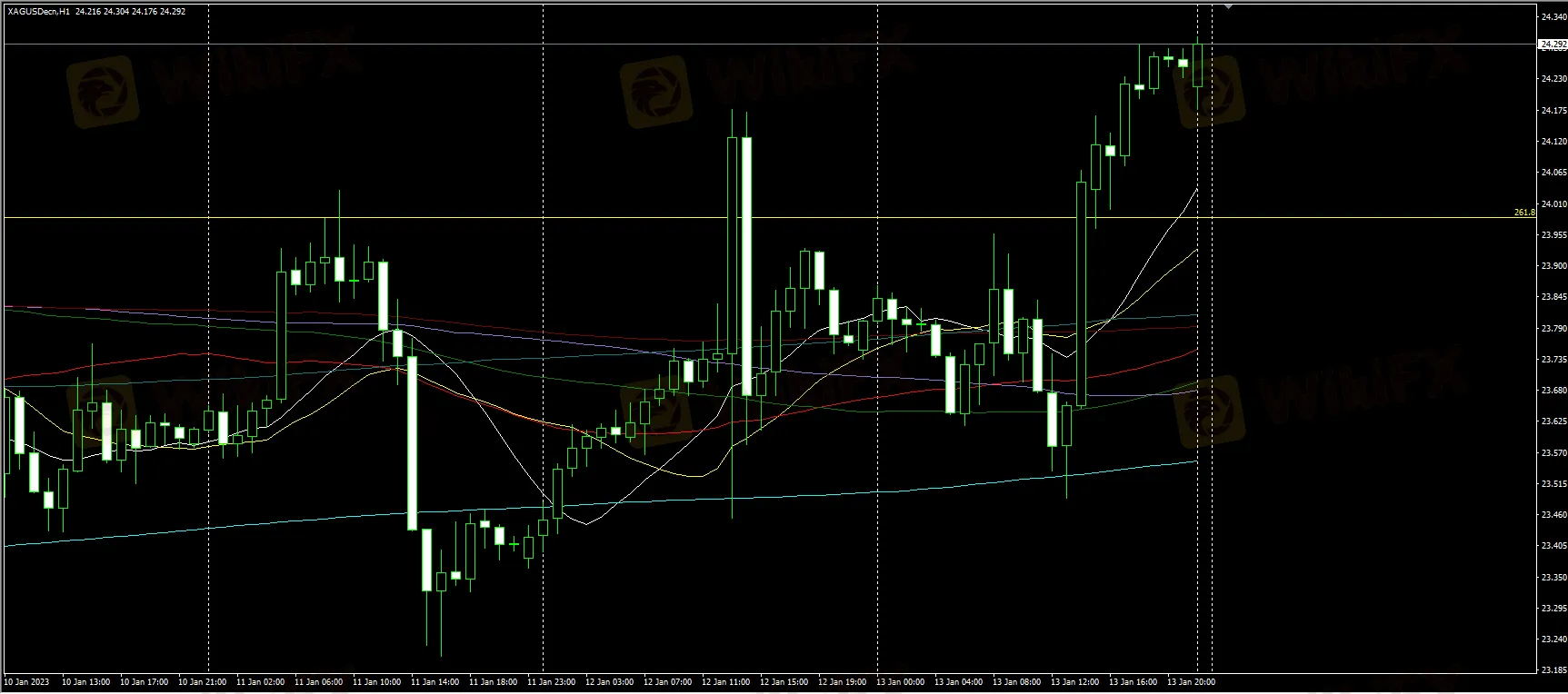Click the 13 Jan 20:00 time label

[x=1192, y=681]
